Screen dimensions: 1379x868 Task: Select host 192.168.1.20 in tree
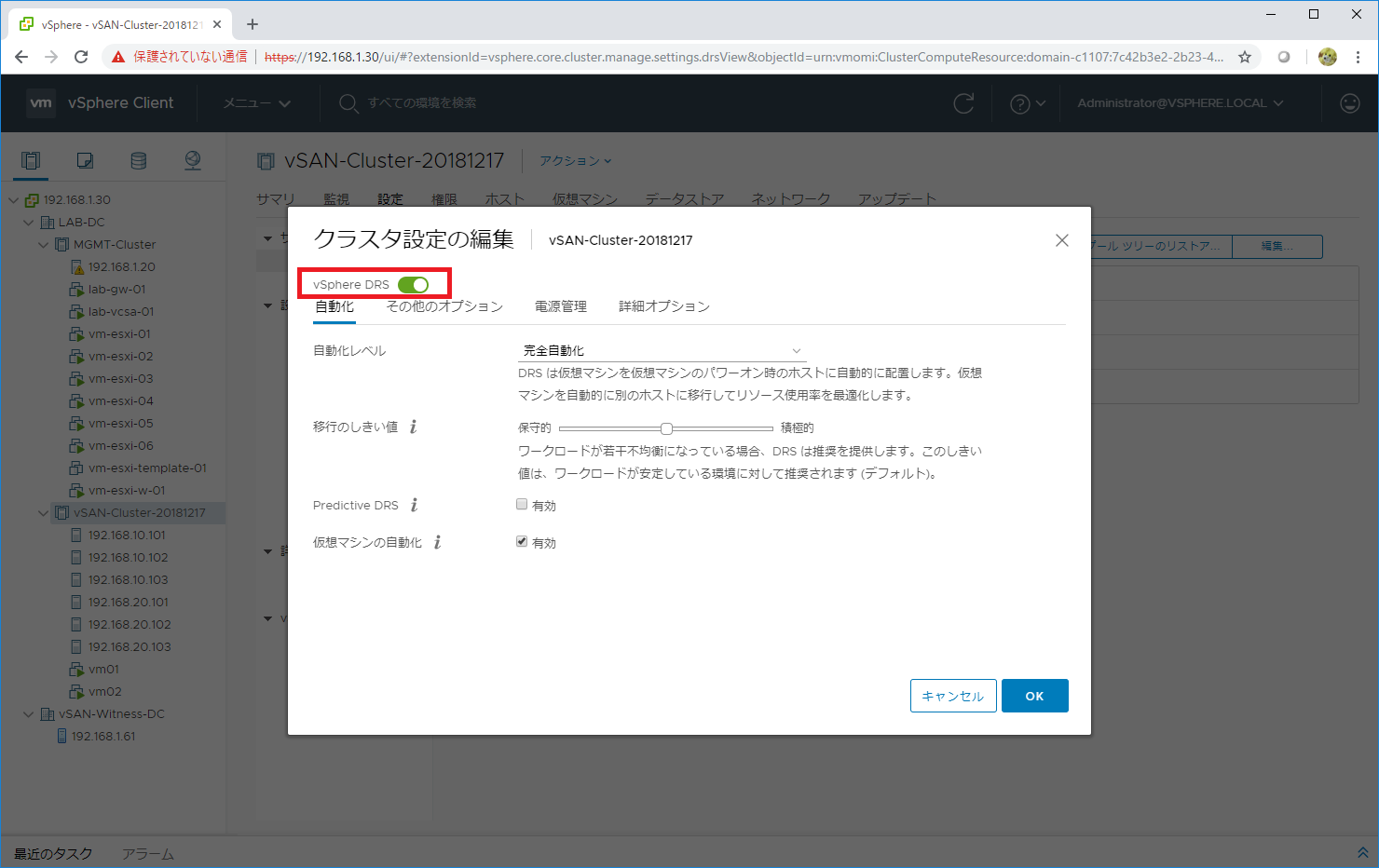121,267
